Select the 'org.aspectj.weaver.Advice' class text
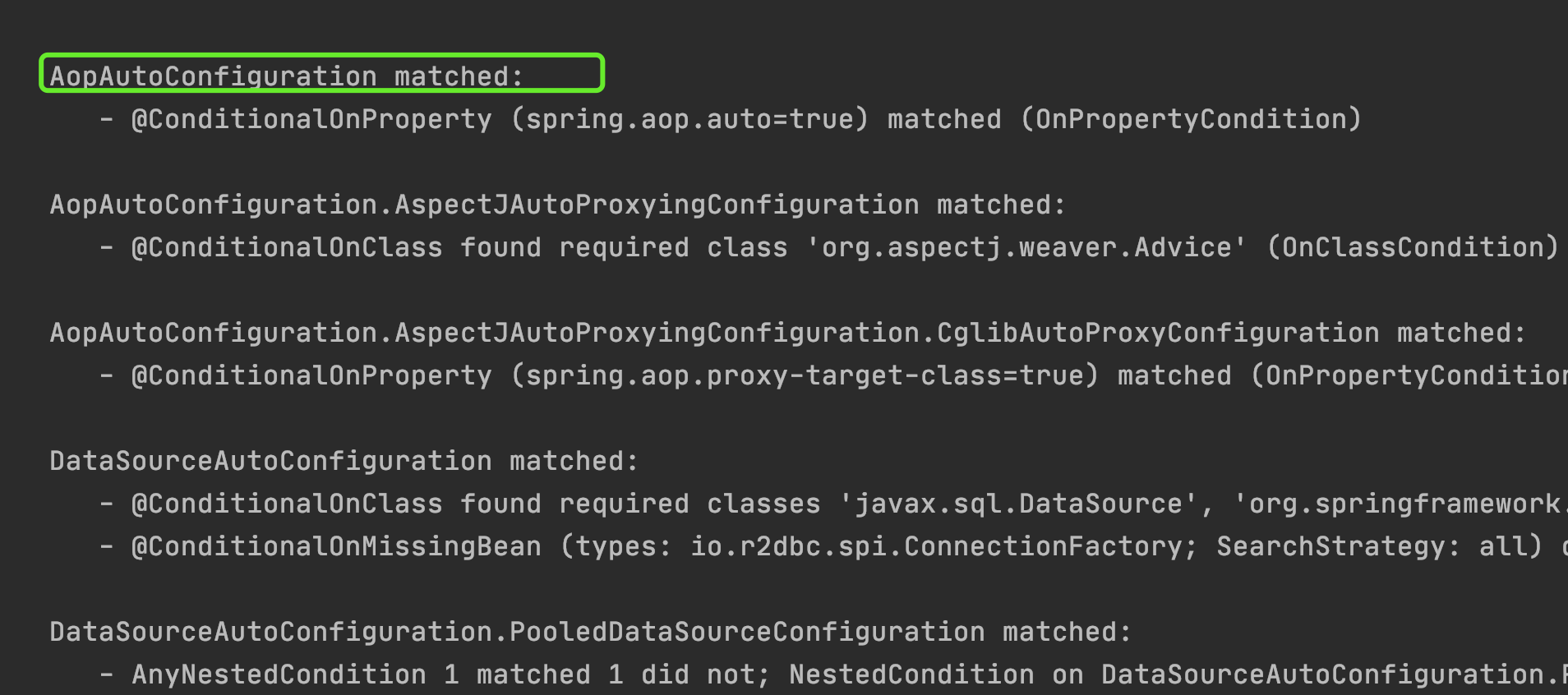 (1026, 247)
